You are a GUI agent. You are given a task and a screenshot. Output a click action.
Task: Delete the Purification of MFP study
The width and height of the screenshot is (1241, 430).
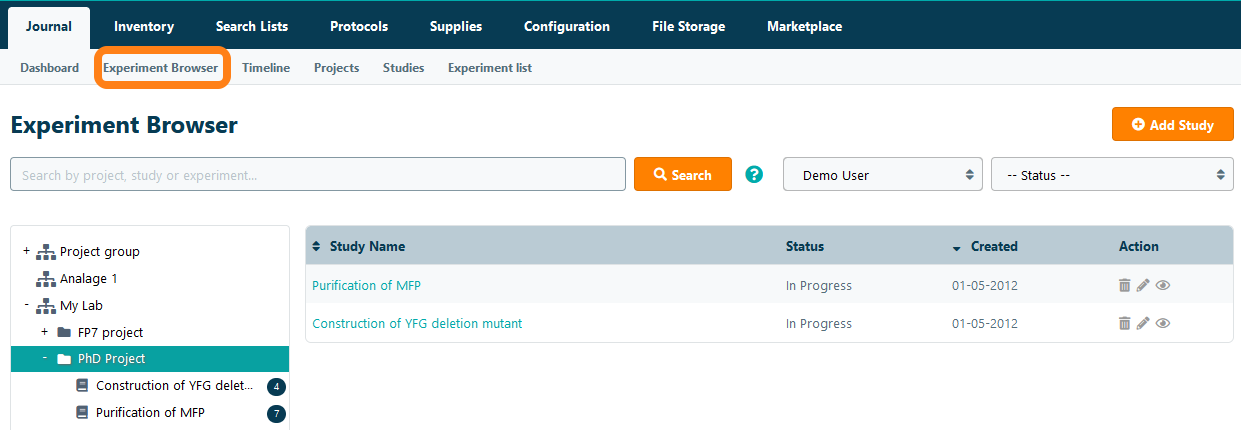(x=1124, y=285)
